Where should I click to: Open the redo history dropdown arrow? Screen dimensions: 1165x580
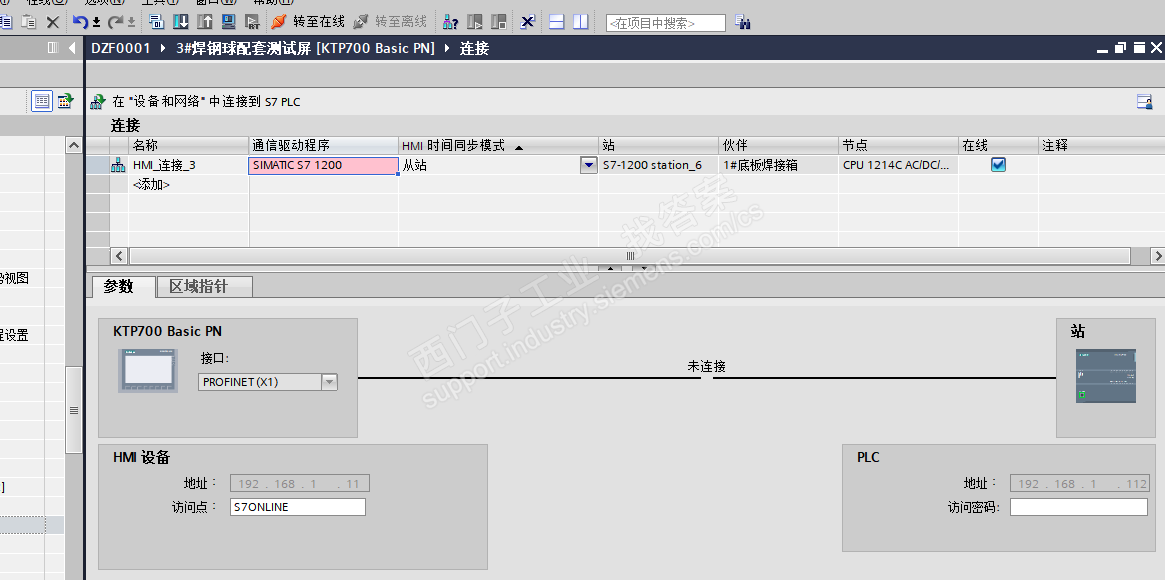(x=132, y=22)
